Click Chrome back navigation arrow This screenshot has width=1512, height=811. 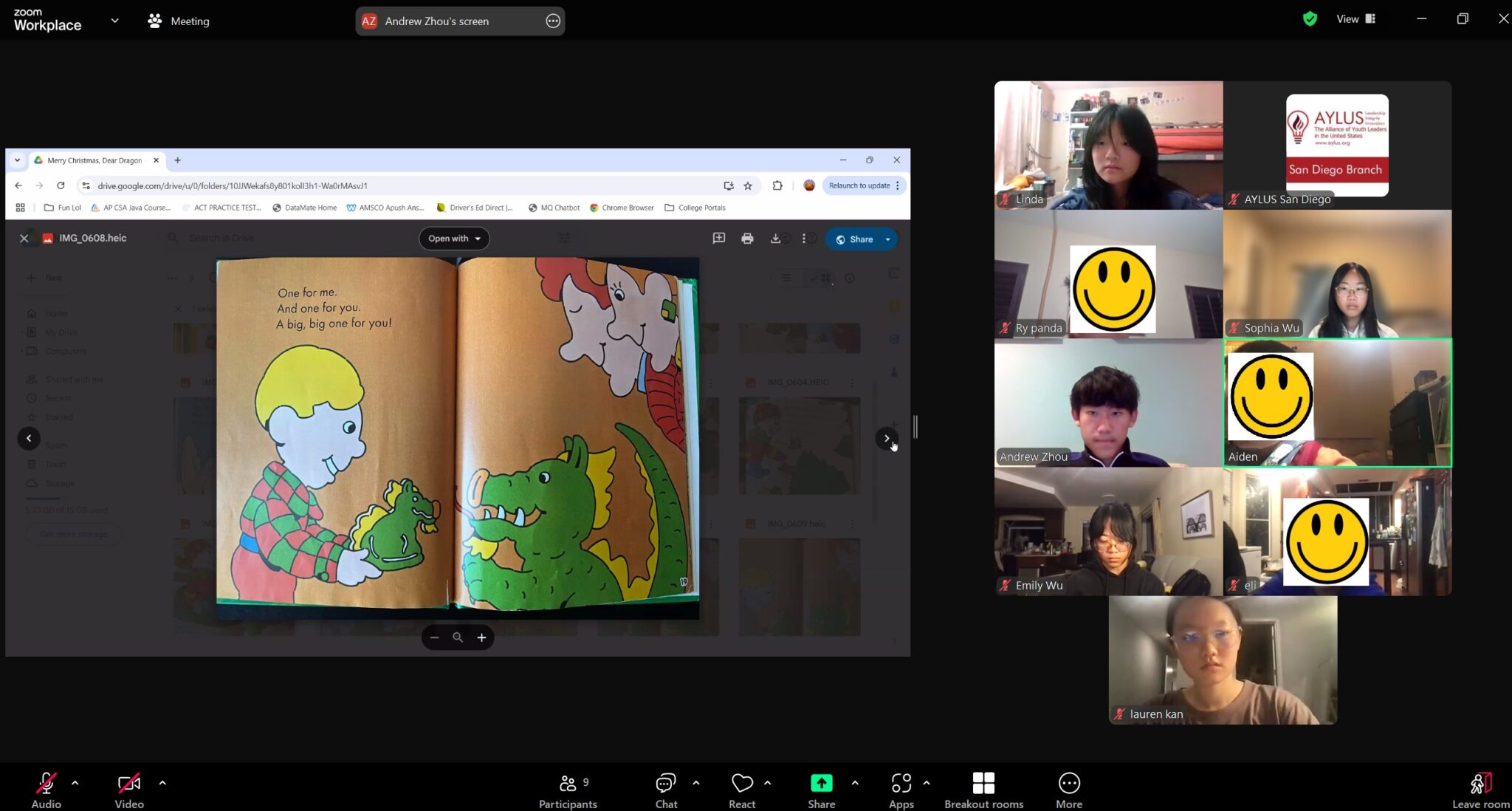point(18,185)
